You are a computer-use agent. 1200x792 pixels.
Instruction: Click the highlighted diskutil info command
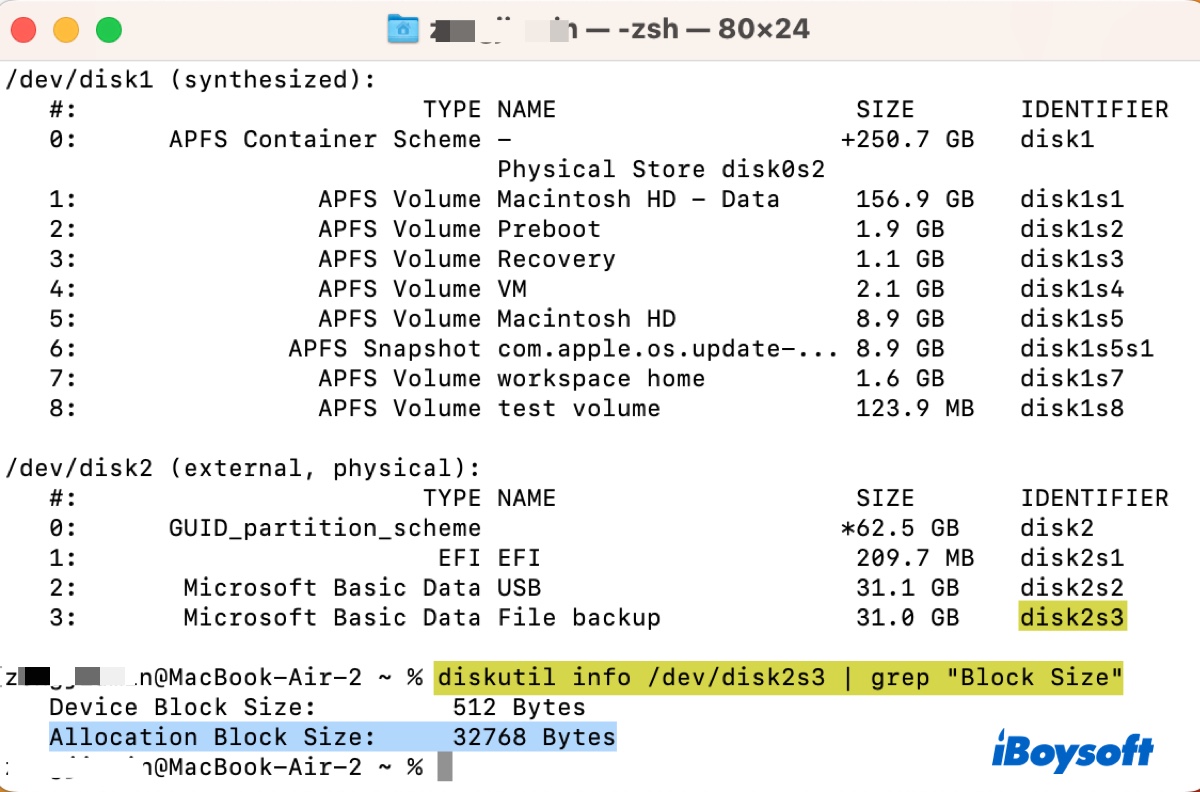(779, 678)
